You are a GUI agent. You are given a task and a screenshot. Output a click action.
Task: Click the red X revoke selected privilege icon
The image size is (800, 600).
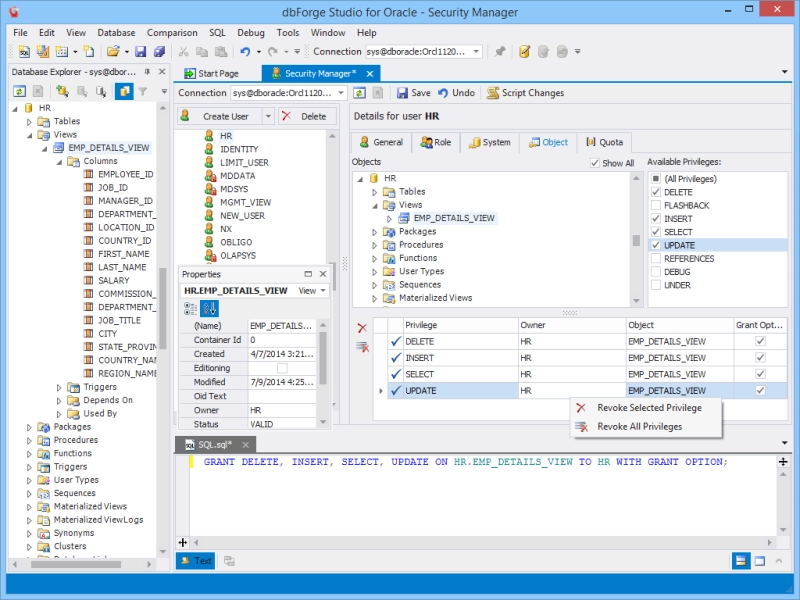coord(362,328)
